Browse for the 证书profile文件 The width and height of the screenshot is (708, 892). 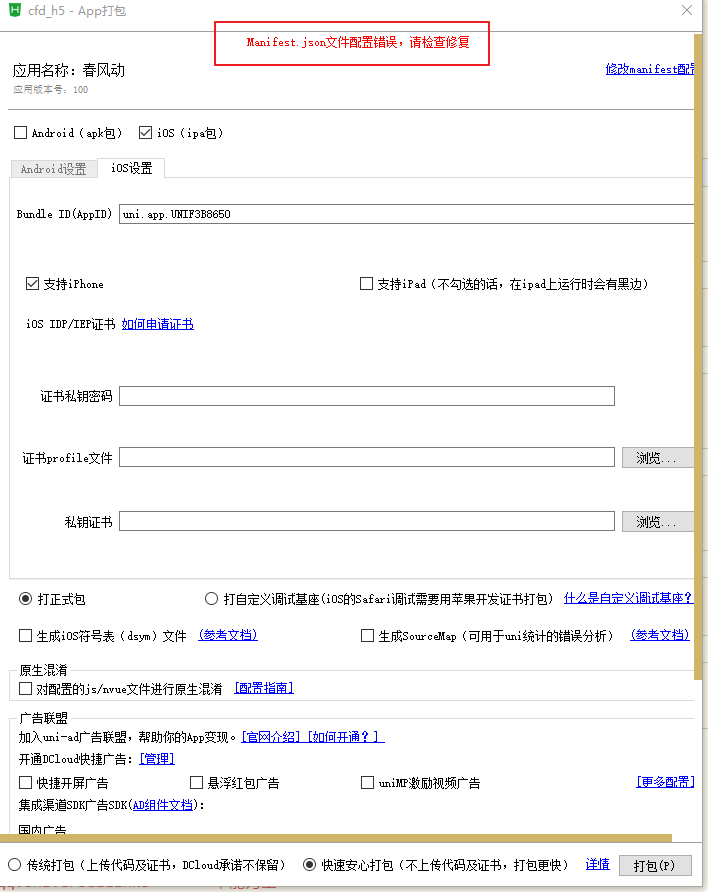pos(657,457)
